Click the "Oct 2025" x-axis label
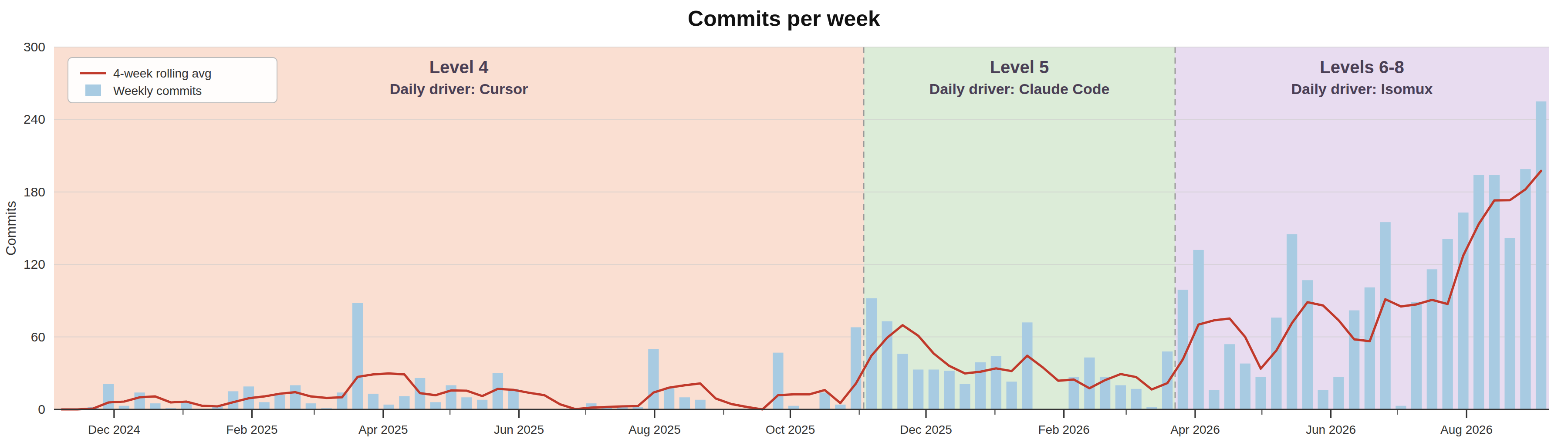This screenshot has width=1568, height=446. (x=790, y=429)
